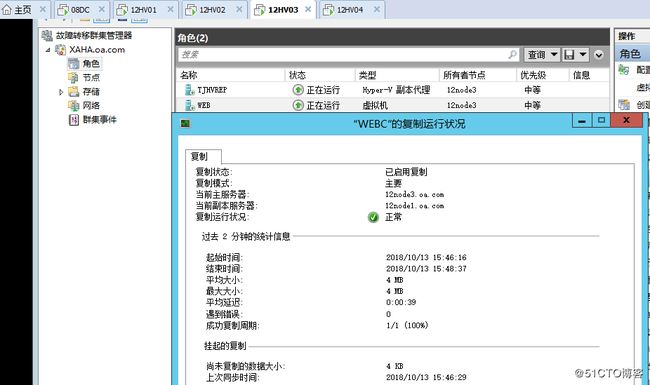The image size is (650, 385).
Task: Open the 12HV02 VM tab
Action: pyautogui.click(x=212, y=10)
